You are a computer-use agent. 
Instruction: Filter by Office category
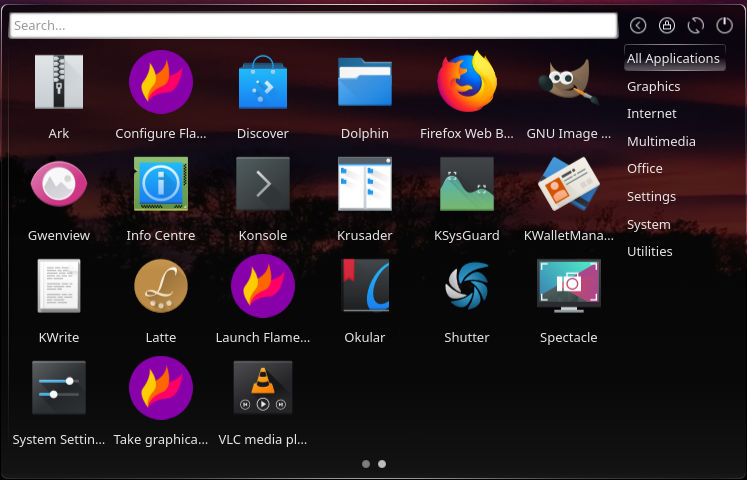(x=645, y=168)
